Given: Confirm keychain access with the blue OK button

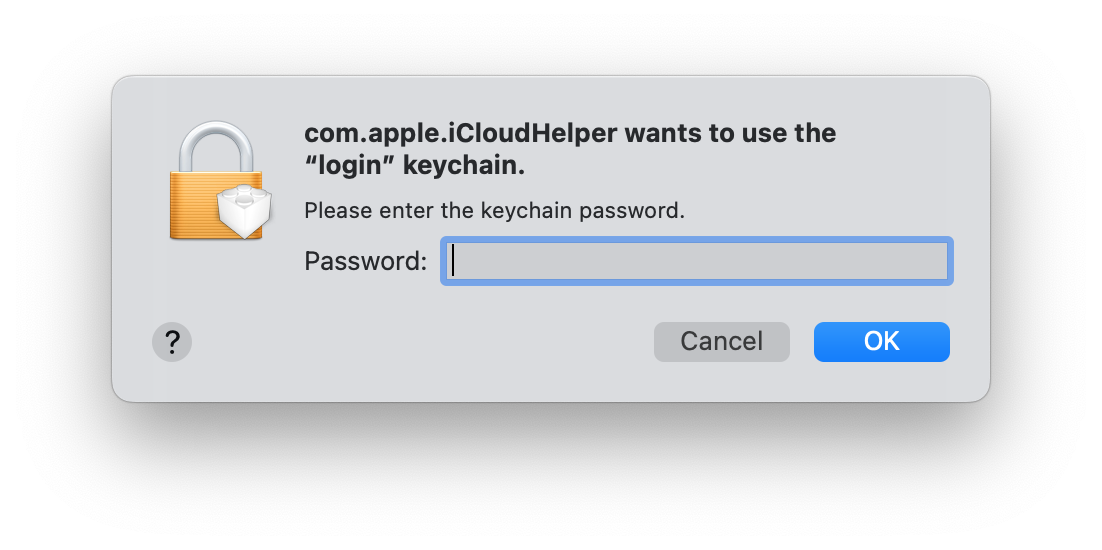Looking at the screenshot, I should click(x=882, y=342).
